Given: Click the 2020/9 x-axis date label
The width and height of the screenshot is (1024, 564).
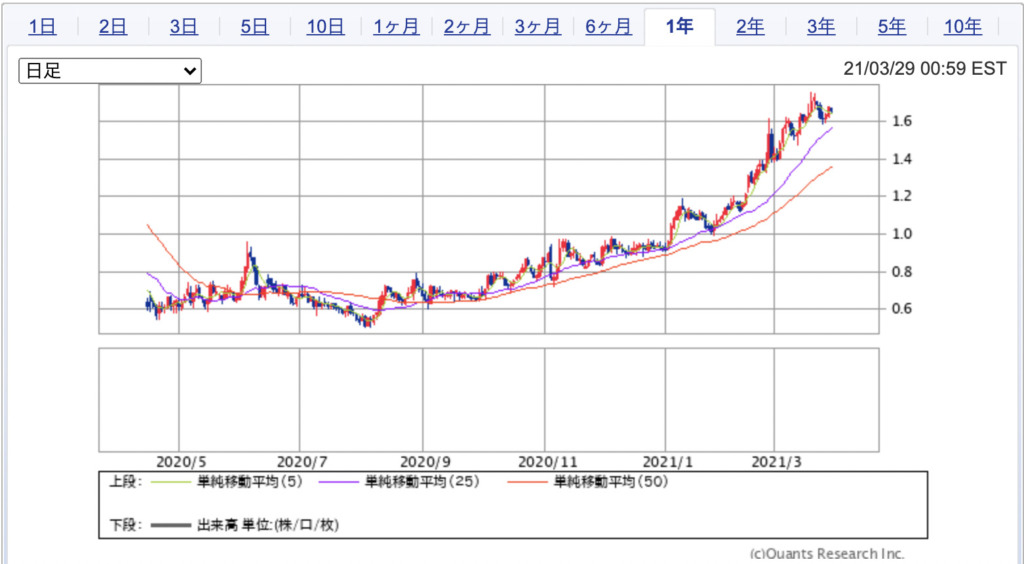Looking at the screenshot, I should 425,462.
